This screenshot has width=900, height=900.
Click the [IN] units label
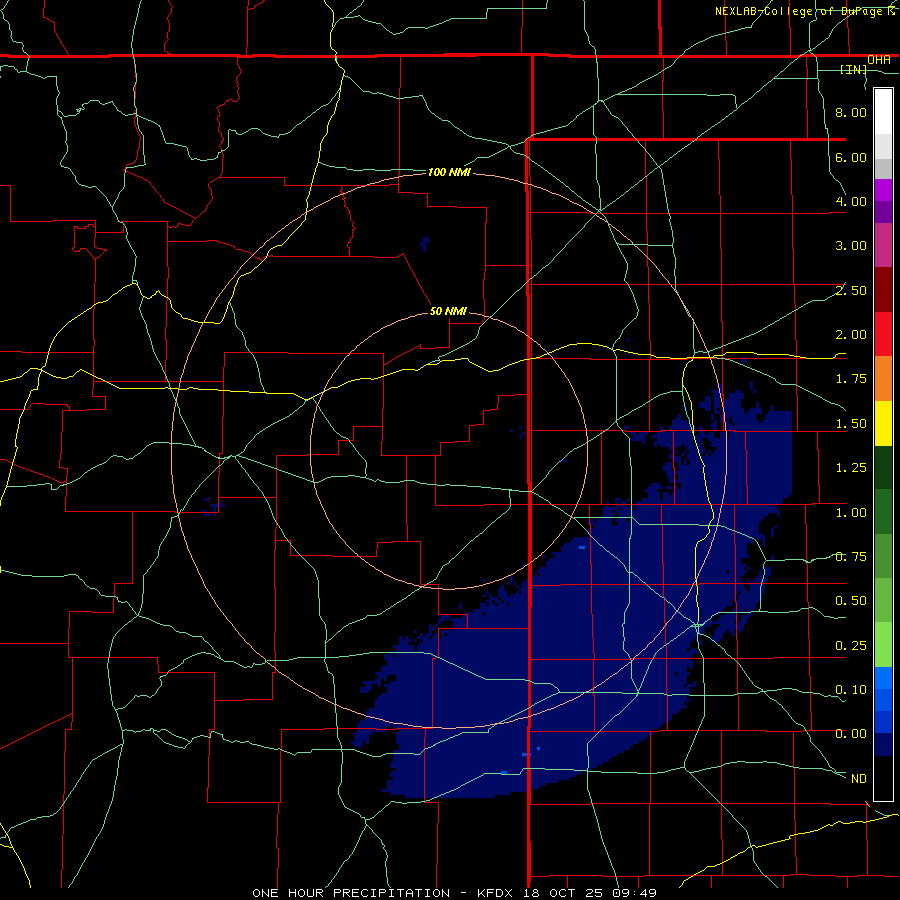(x=854, y=69)
